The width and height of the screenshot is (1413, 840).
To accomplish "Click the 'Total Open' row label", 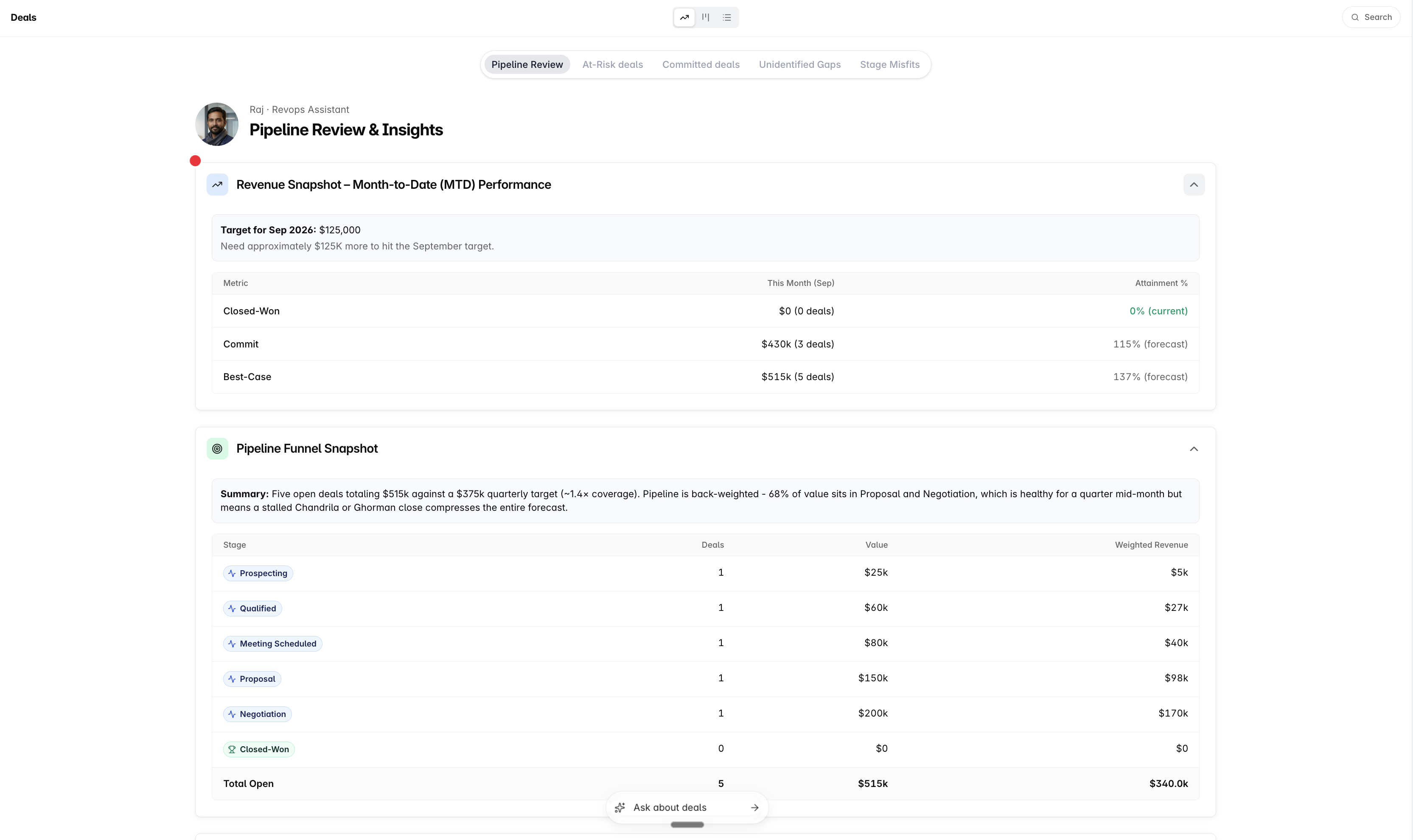I will click(x=249, y=784).
